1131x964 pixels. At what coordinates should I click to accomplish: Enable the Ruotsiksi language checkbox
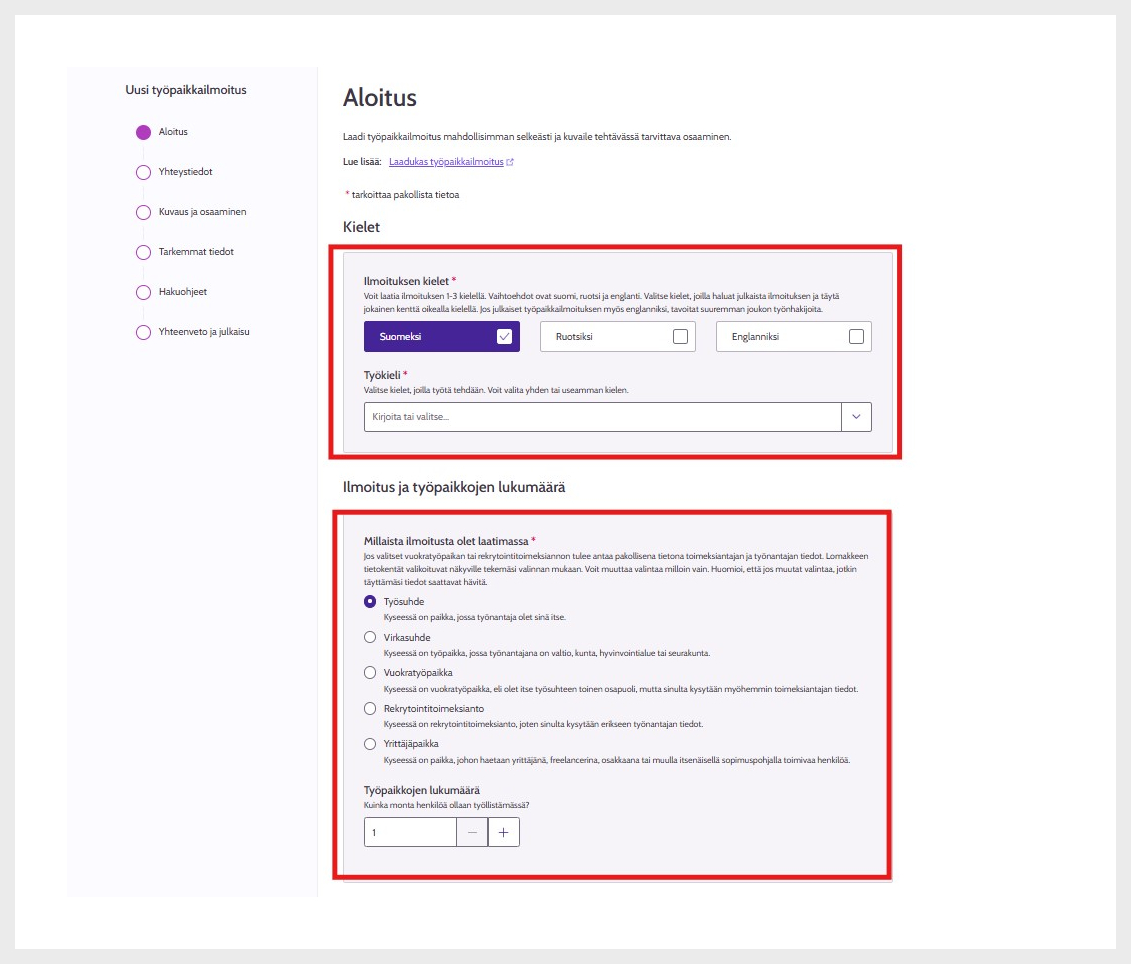point(680,337)
